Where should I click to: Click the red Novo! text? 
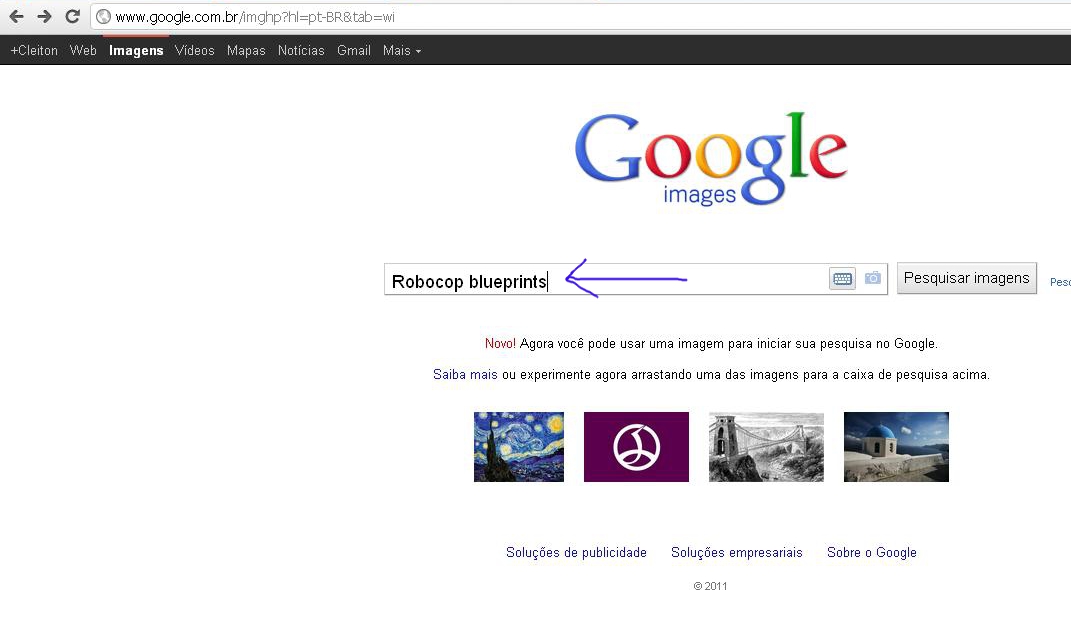click(x=500, y=344)
